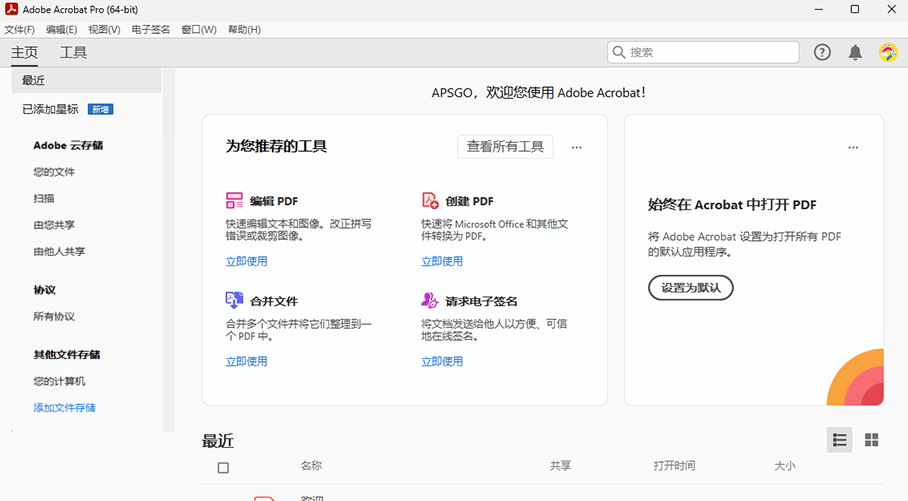Click in the 搜索 input field

tap(703, 52)
